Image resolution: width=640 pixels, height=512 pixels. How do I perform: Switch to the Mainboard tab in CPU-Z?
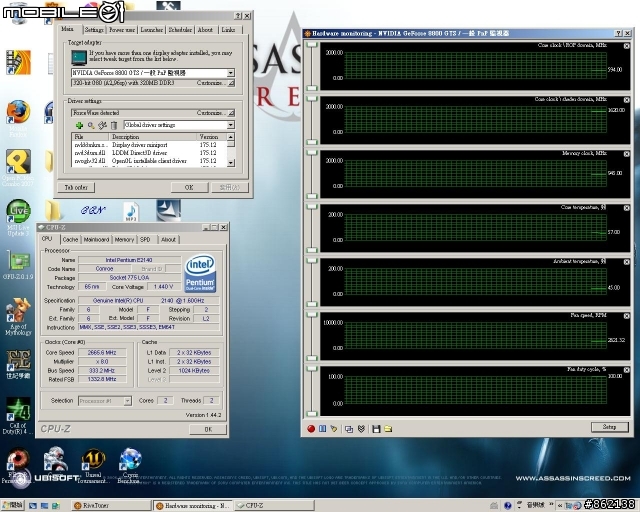(x=96, y=240)
